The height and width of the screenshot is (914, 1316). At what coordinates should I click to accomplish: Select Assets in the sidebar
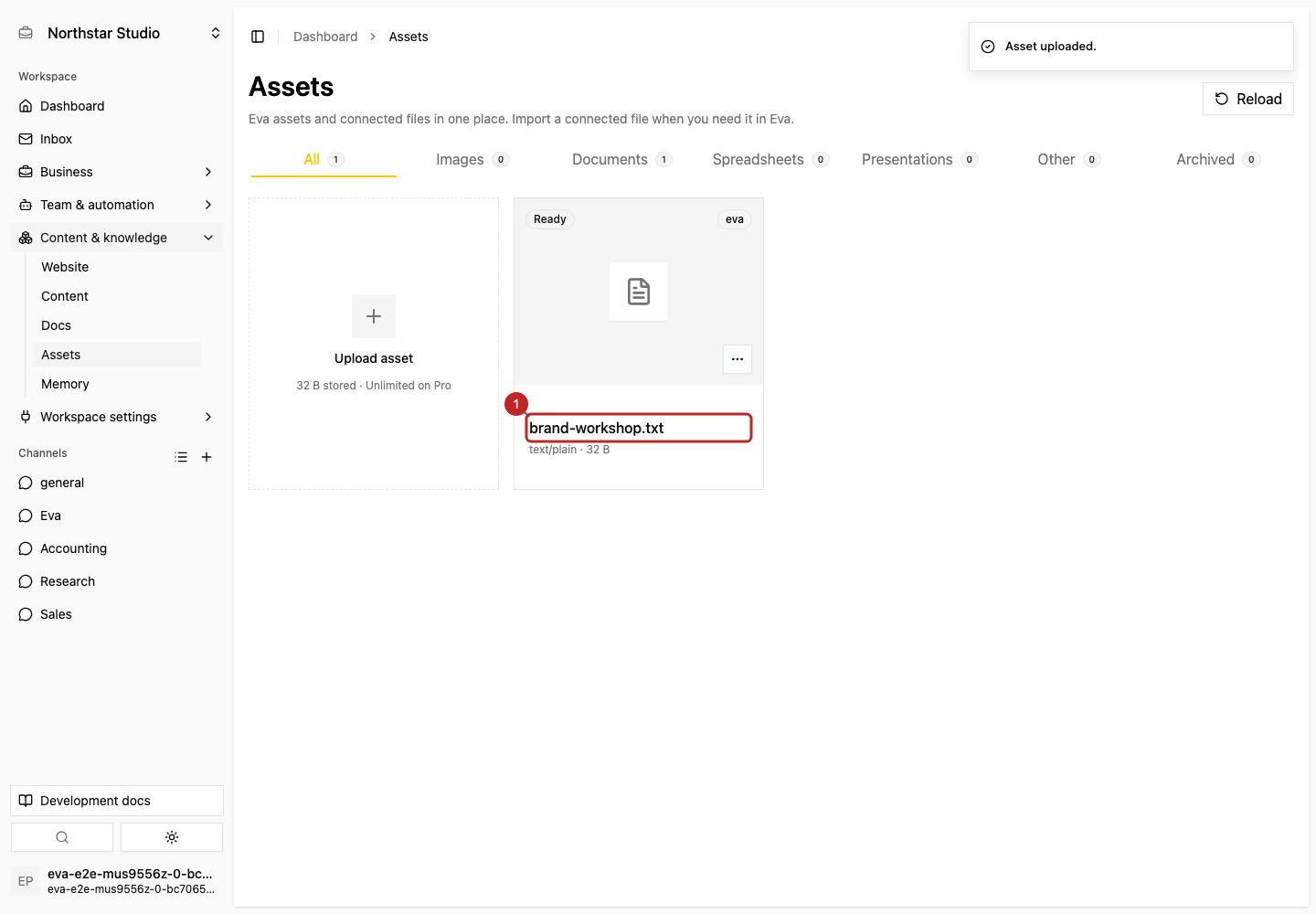point(117,355)
